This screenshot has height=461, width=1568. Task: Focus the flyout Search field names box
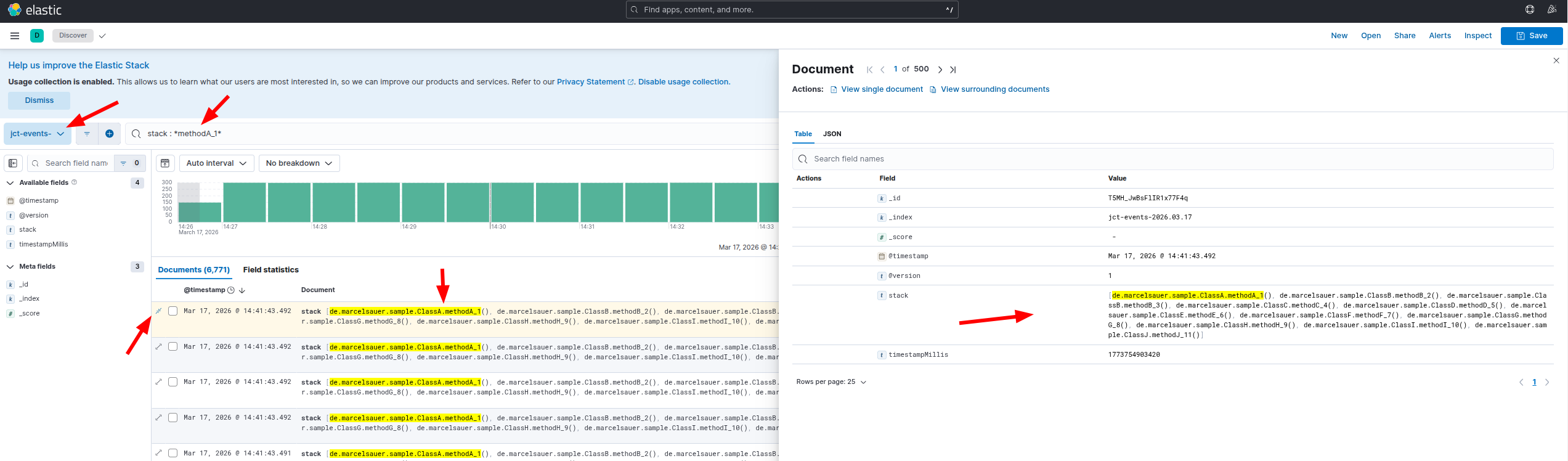click(x=1173, y=159)
